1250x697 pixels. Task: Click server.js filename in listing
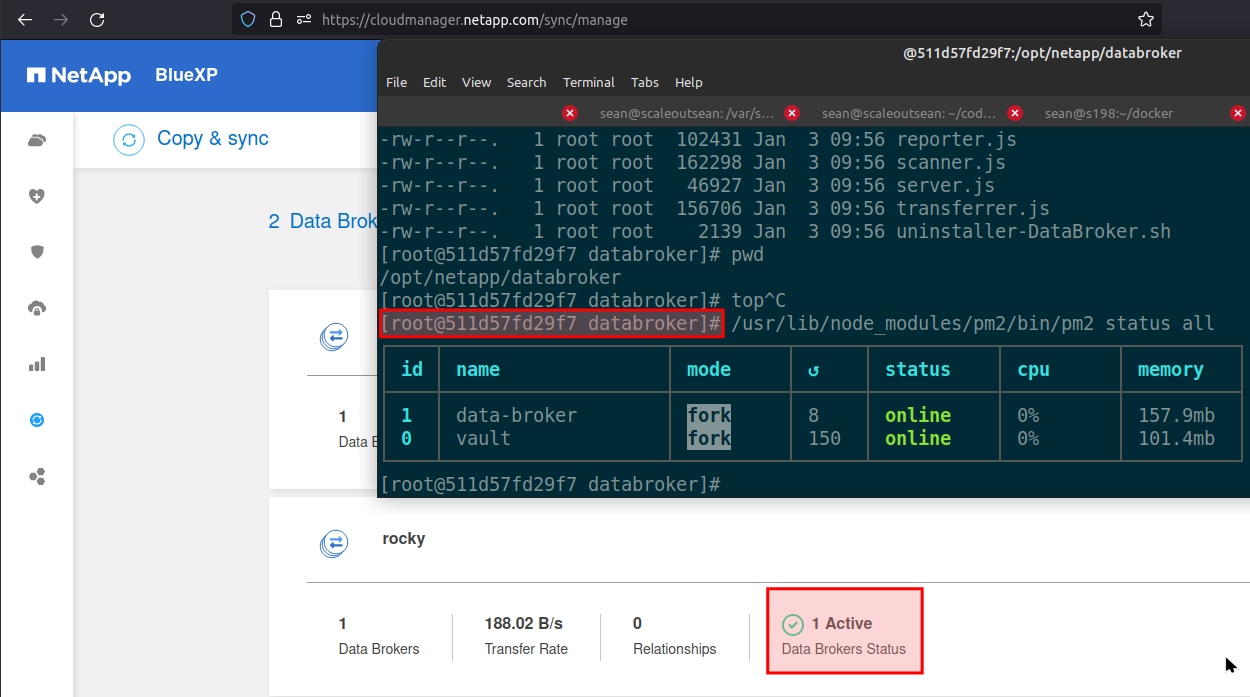pos(945,185)
